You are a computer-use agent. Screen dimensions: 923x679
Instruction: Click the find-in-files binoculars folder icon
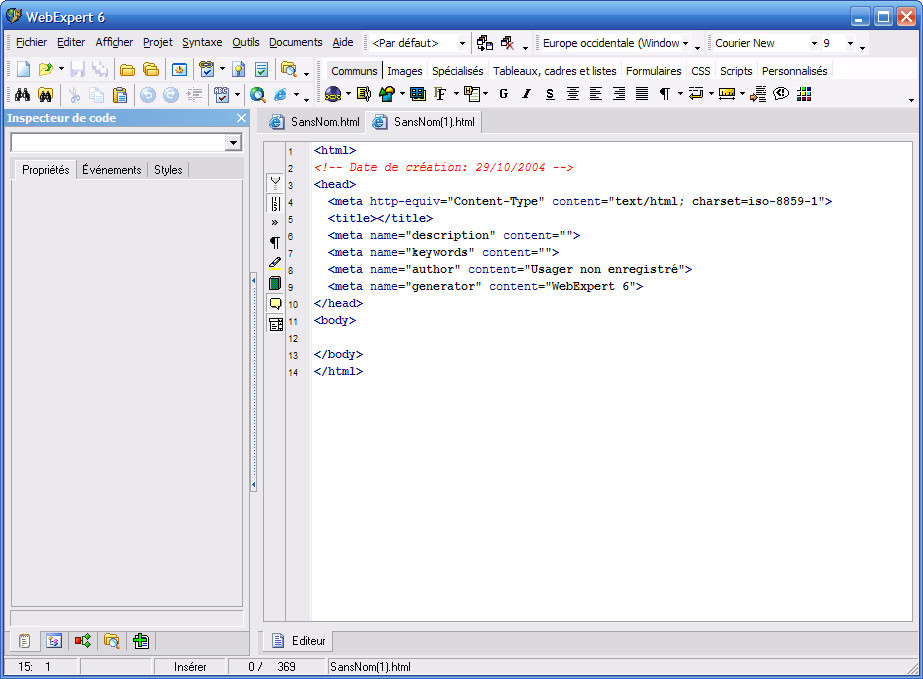pyautogui.click(x=45, y=94)
